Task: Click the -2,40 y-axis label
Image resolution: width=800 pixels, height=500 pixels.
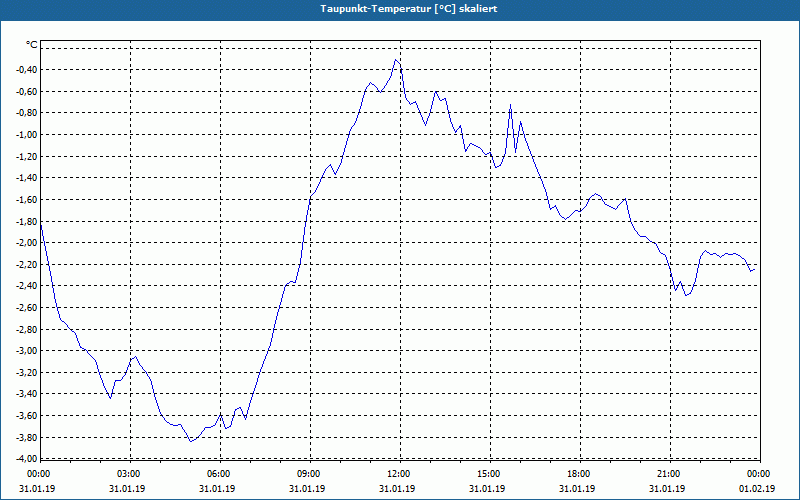Action: click(x=28, y=286)
